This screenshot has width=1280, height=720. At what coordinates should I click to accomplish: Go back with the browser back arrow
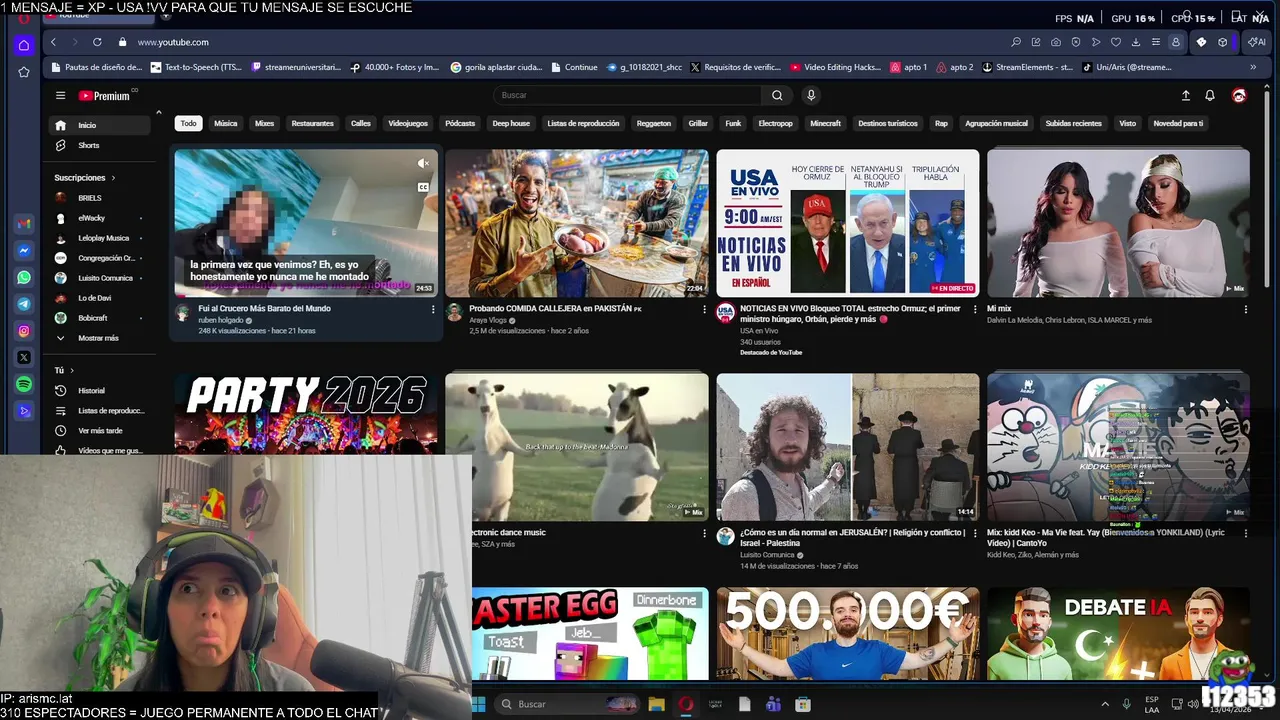point(53,42)
